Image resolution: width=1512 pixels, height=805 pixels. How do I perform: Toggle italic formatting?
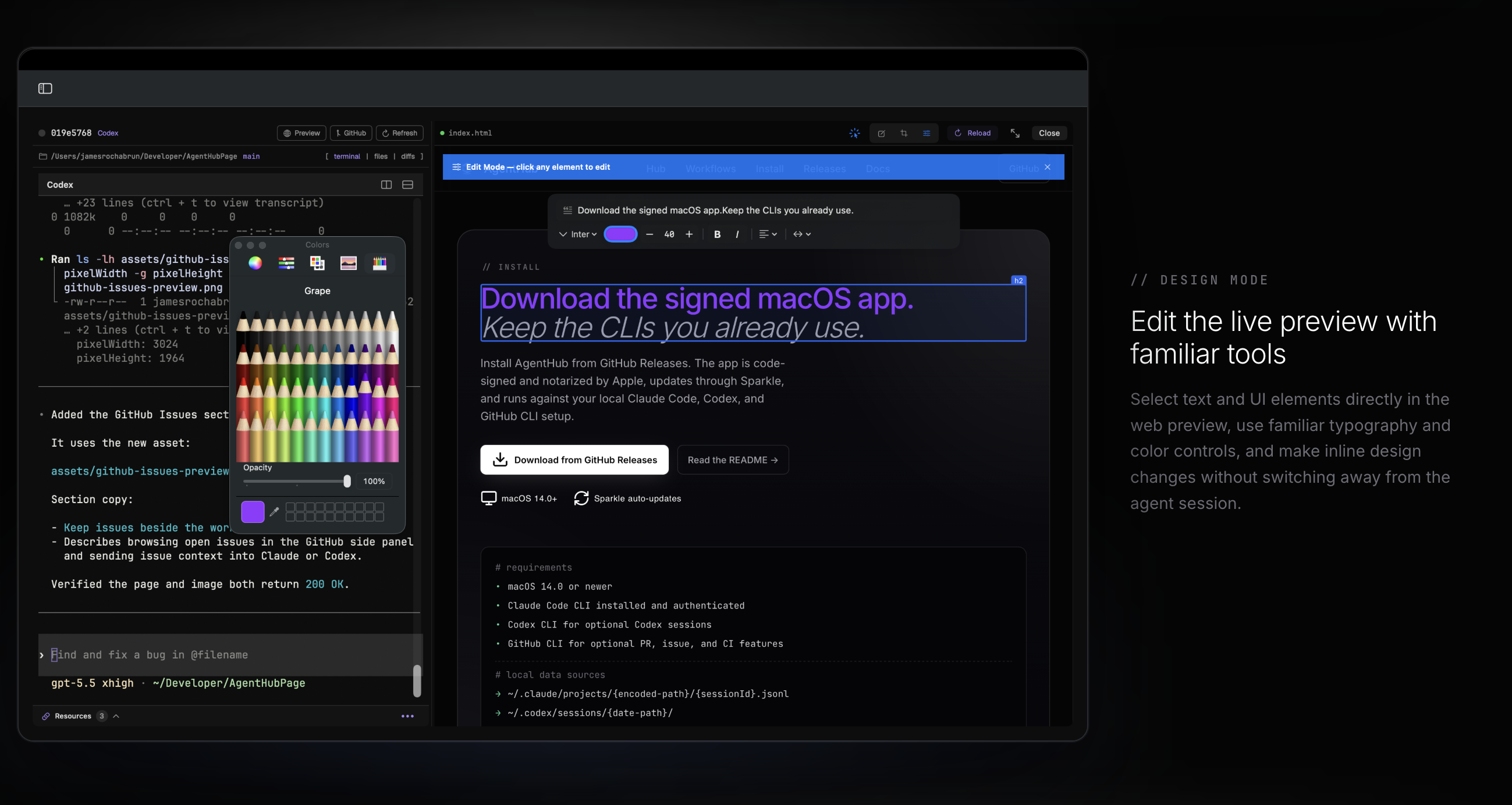point(737,234)
